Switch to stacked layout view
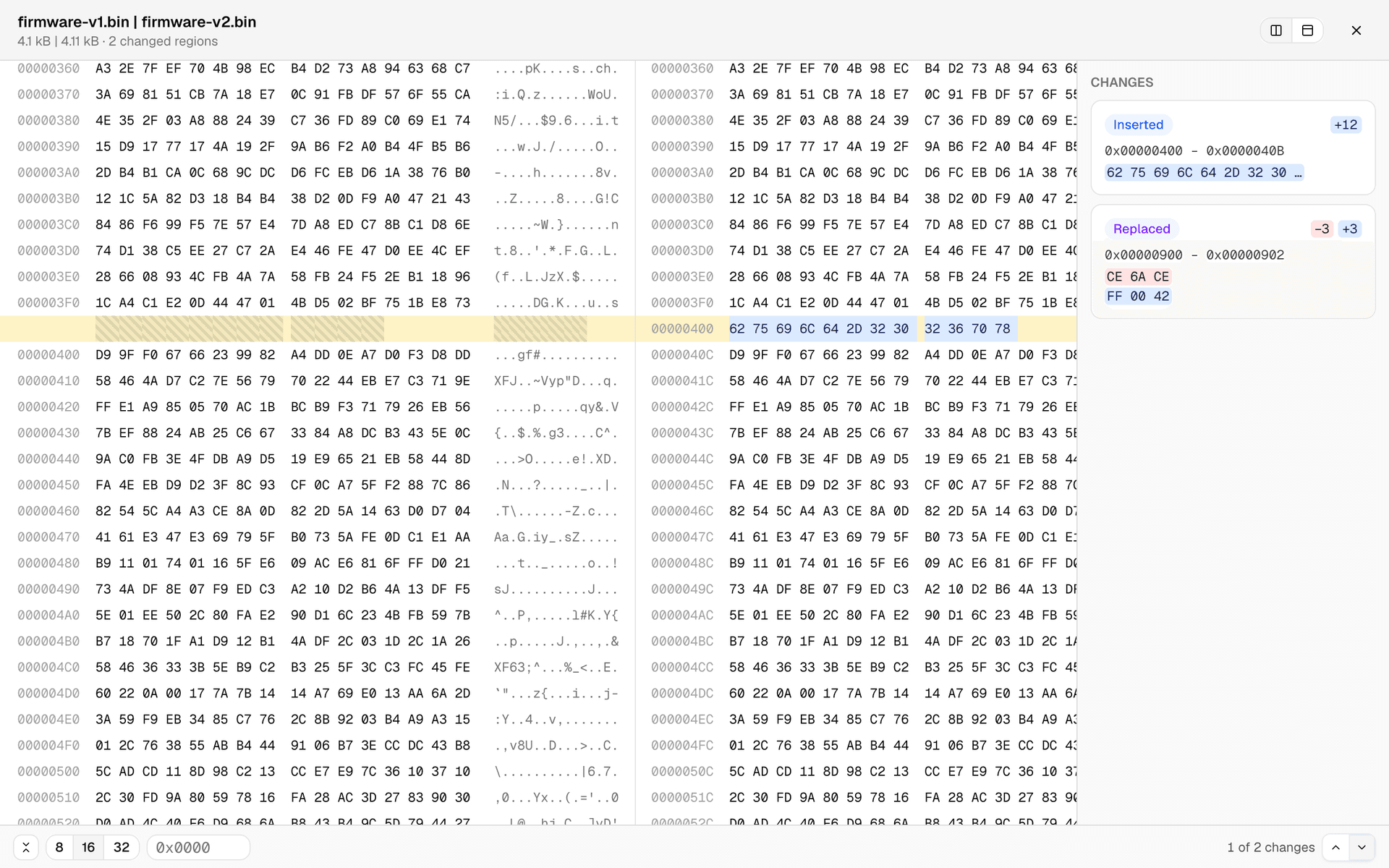 pyautogui.click(x=1307, y=30)
